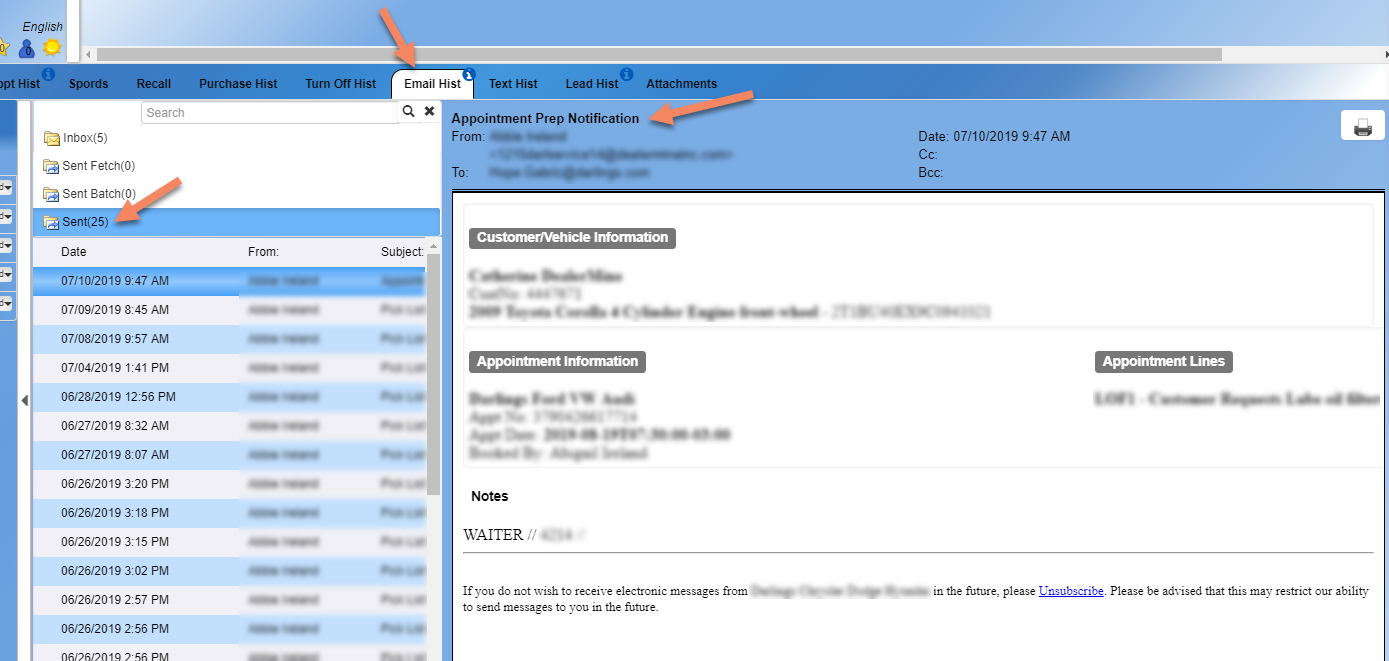Click info badge on Email Hist tab
Screen dimensions: 1389x661
pyautogui.click(x=469, y=74)
